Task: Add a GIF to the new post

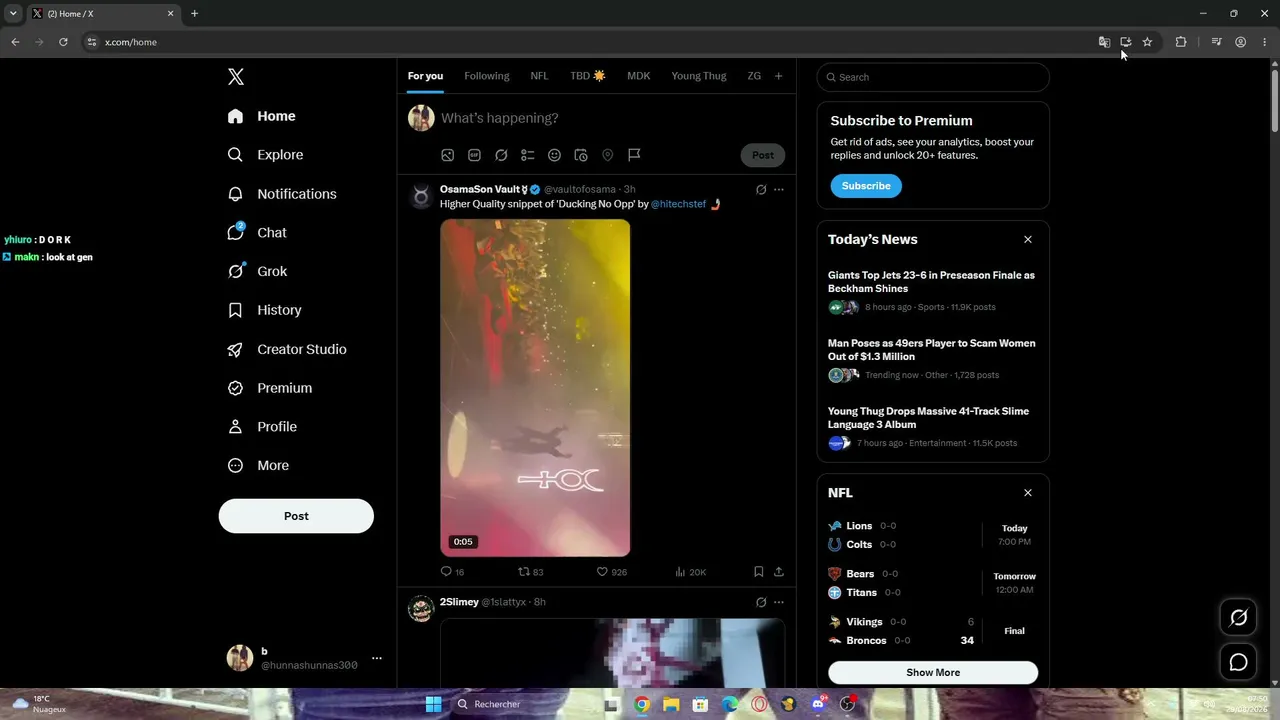Action: coord(475,155)
